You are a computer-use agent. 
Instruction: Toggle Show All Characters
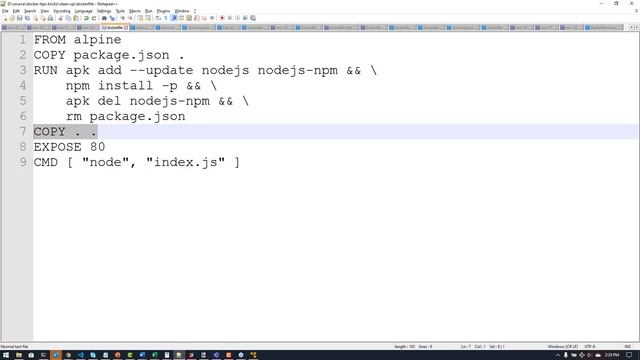pos(166,18)
